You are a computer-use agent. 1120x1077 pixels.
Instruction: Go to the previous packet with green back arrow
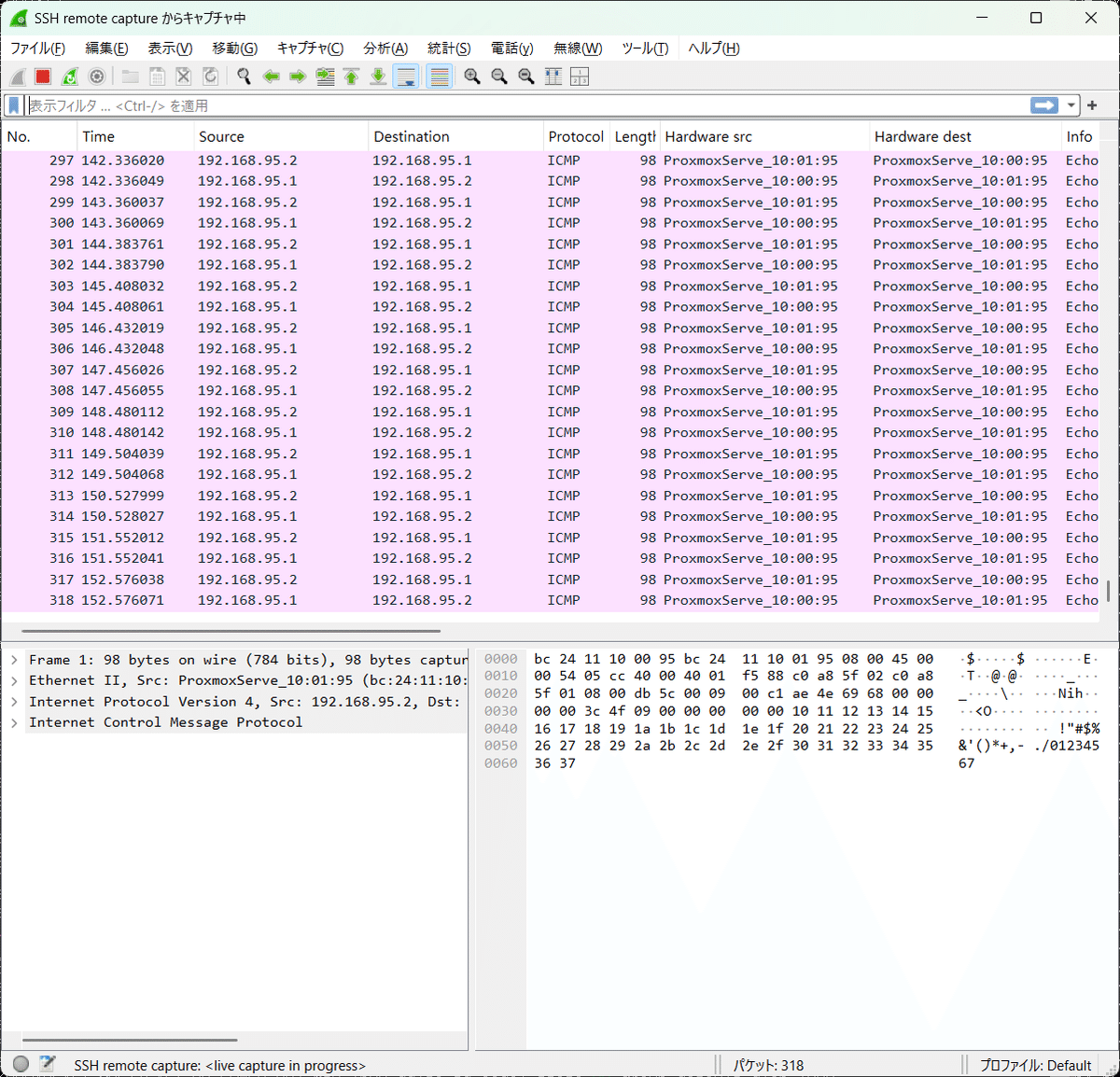click(x=271, y=77)
